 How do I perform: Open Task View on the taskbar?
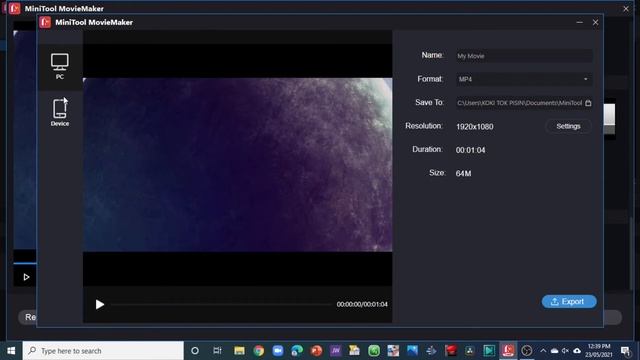coord(217,351)
